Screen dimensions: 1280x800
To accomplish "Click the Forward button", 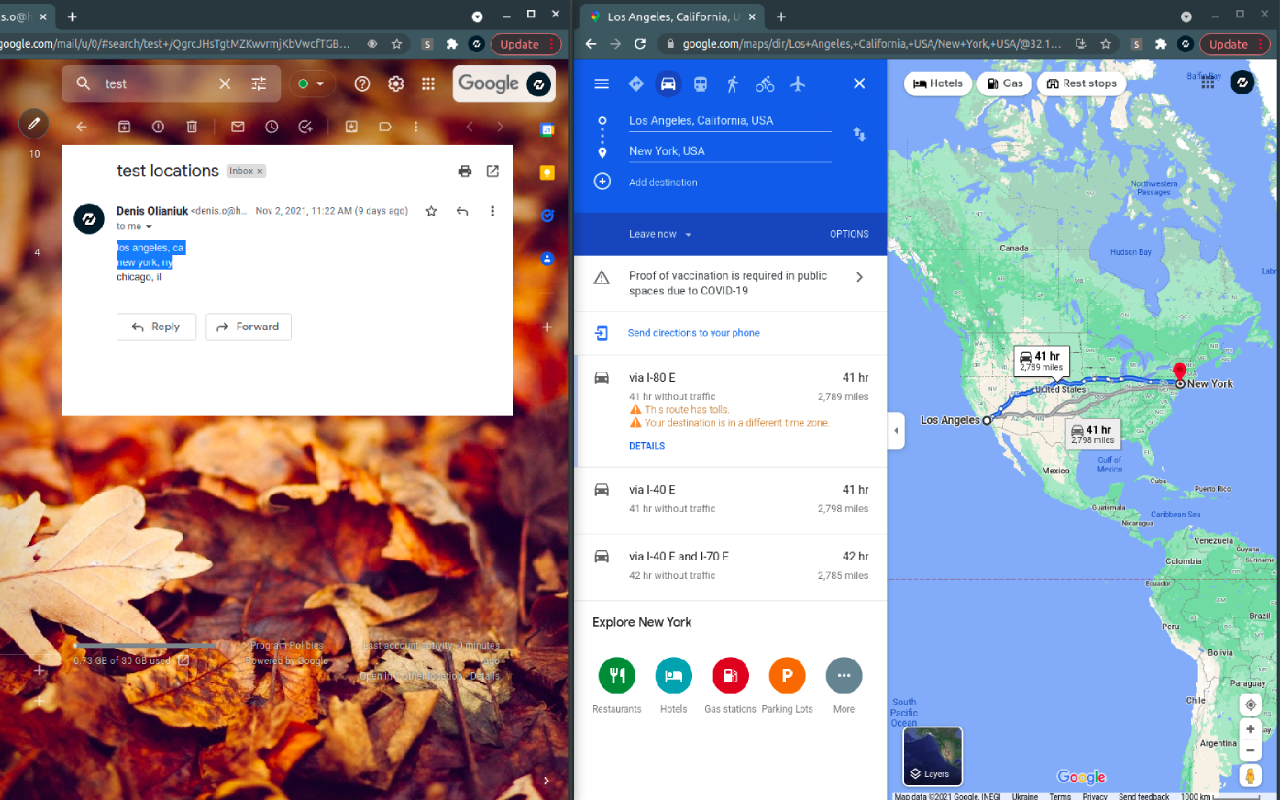I will click(248, 327).
